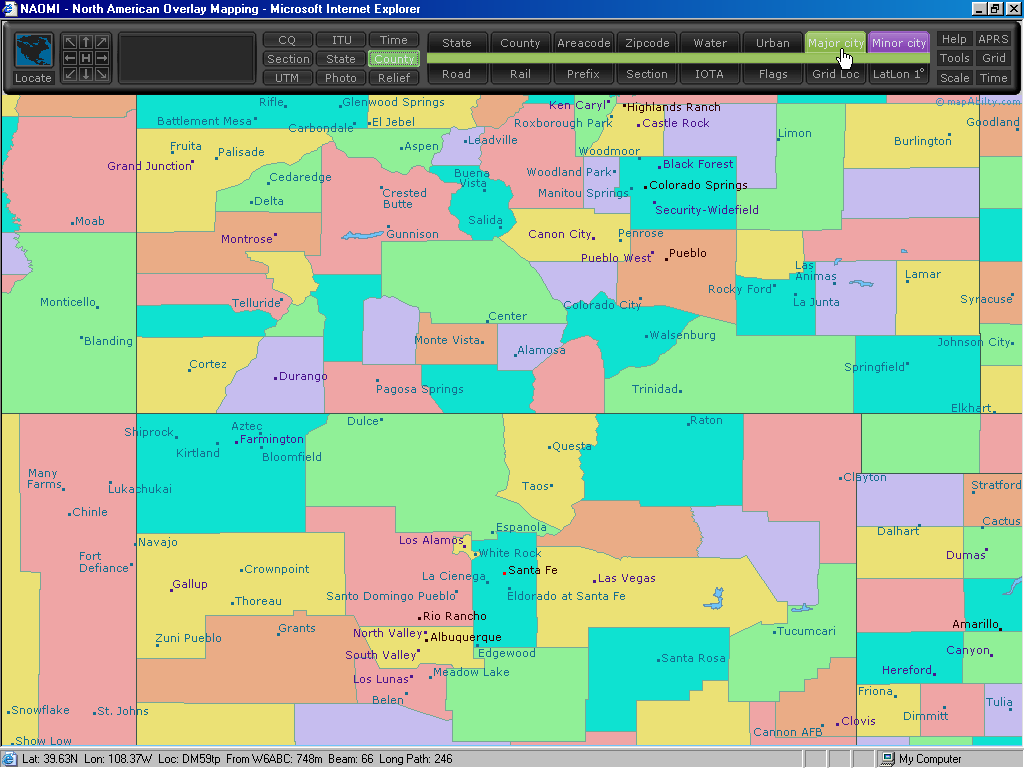Image resolution: width=1024 pixels, height=768 pixels.
Task: Toggle the Grid Loc overlay
Action: coord(835,74)
